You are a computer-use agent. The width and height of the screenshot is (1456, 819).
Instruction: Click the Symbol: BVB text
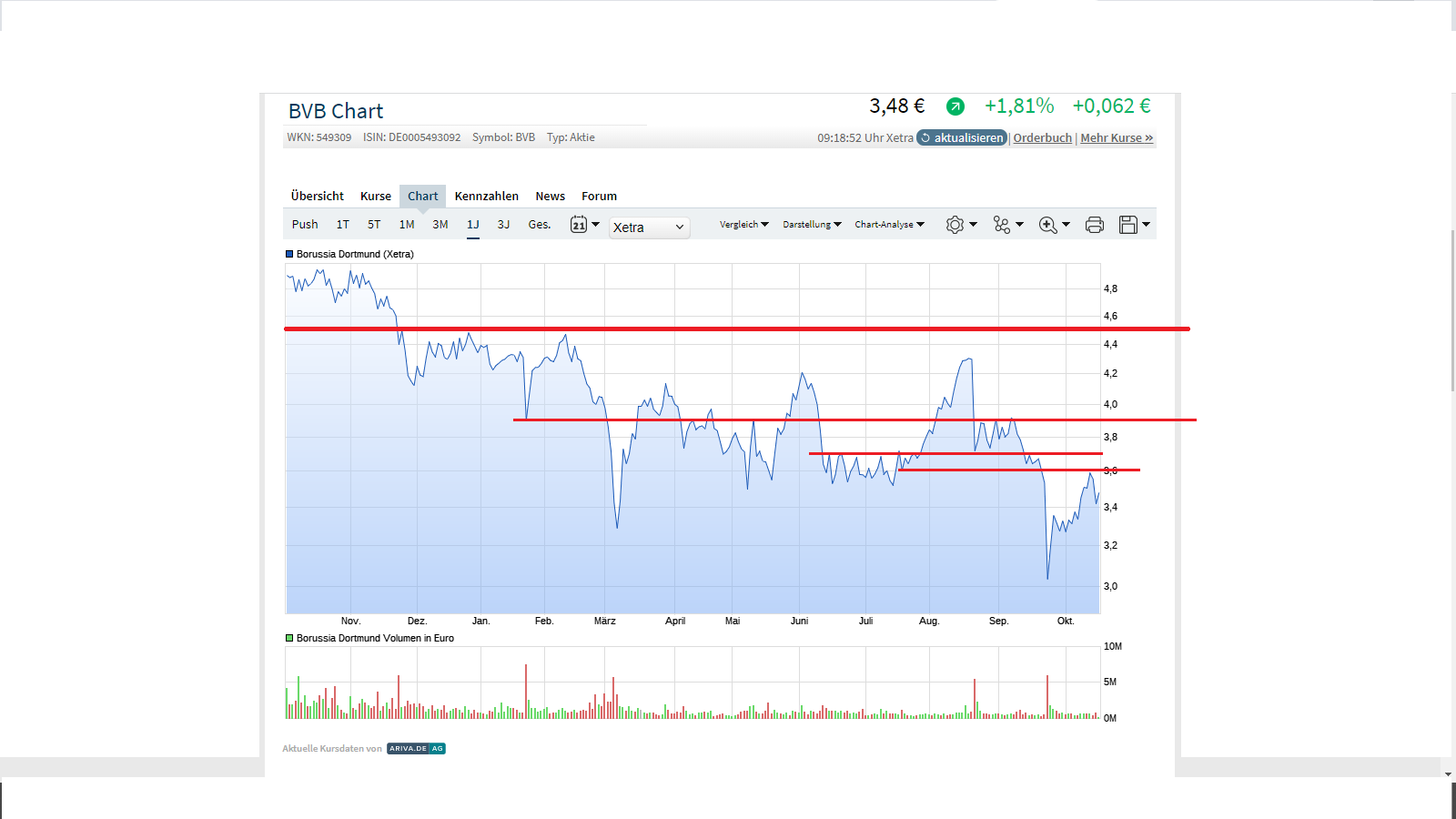click(504, 137)
